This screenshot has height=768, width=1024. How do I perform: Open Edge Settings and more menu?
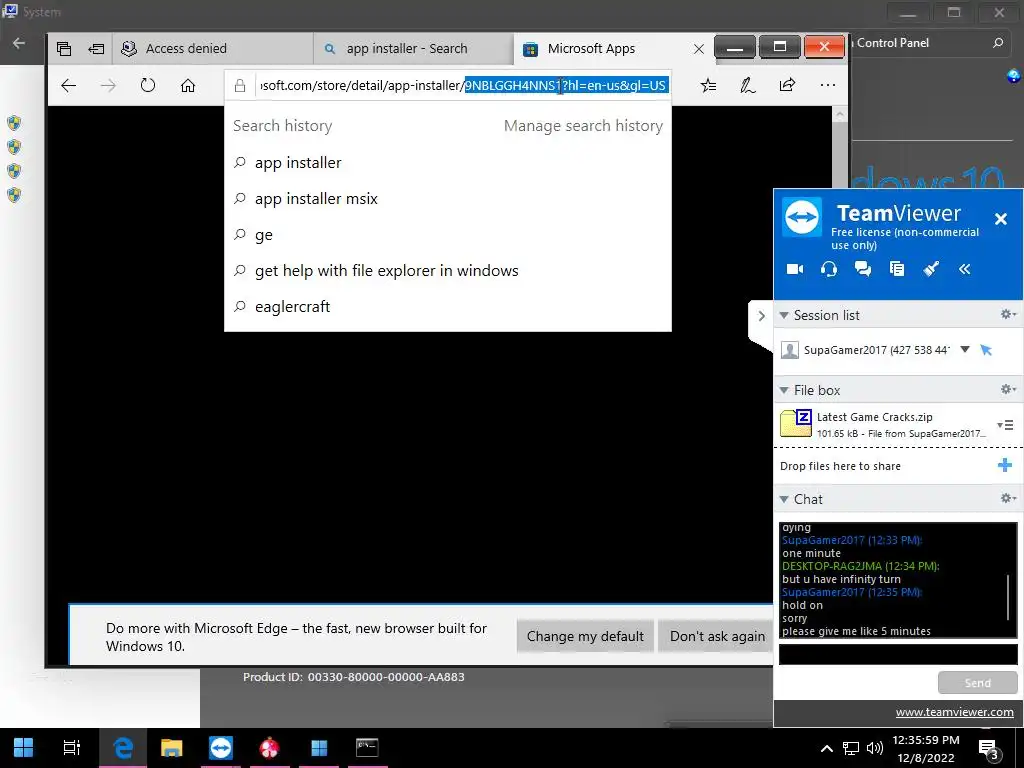pos(827,85)
